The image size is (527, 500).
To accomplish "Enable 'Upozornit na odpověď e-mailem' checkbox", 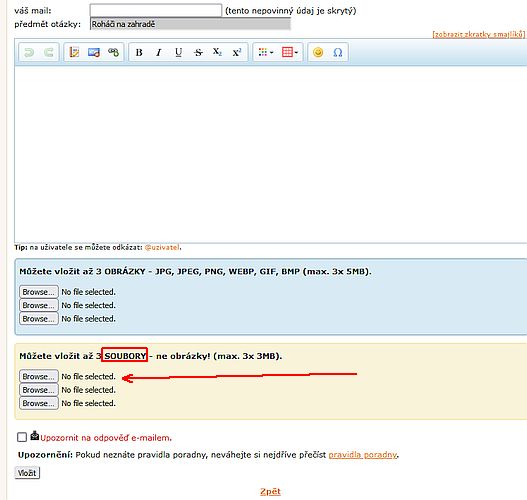I will [22, 437].
